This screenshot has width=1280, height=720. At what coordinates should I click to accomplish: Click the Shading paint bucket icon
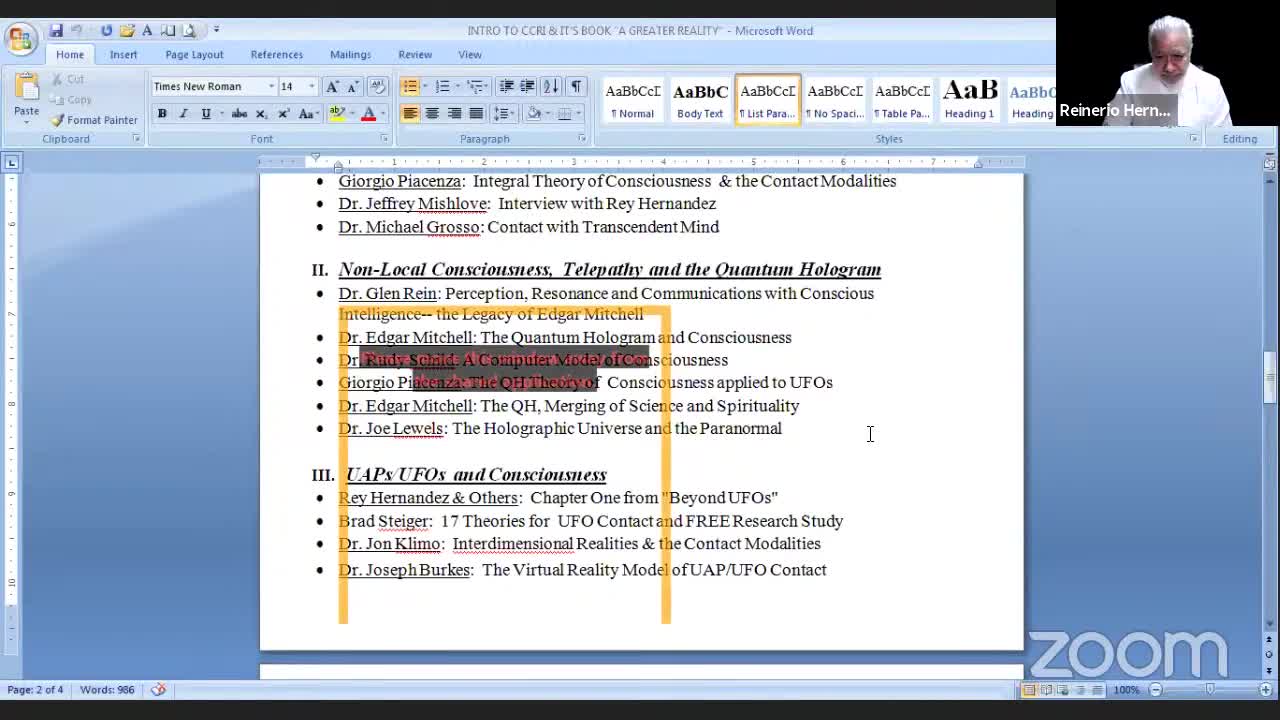534,114
